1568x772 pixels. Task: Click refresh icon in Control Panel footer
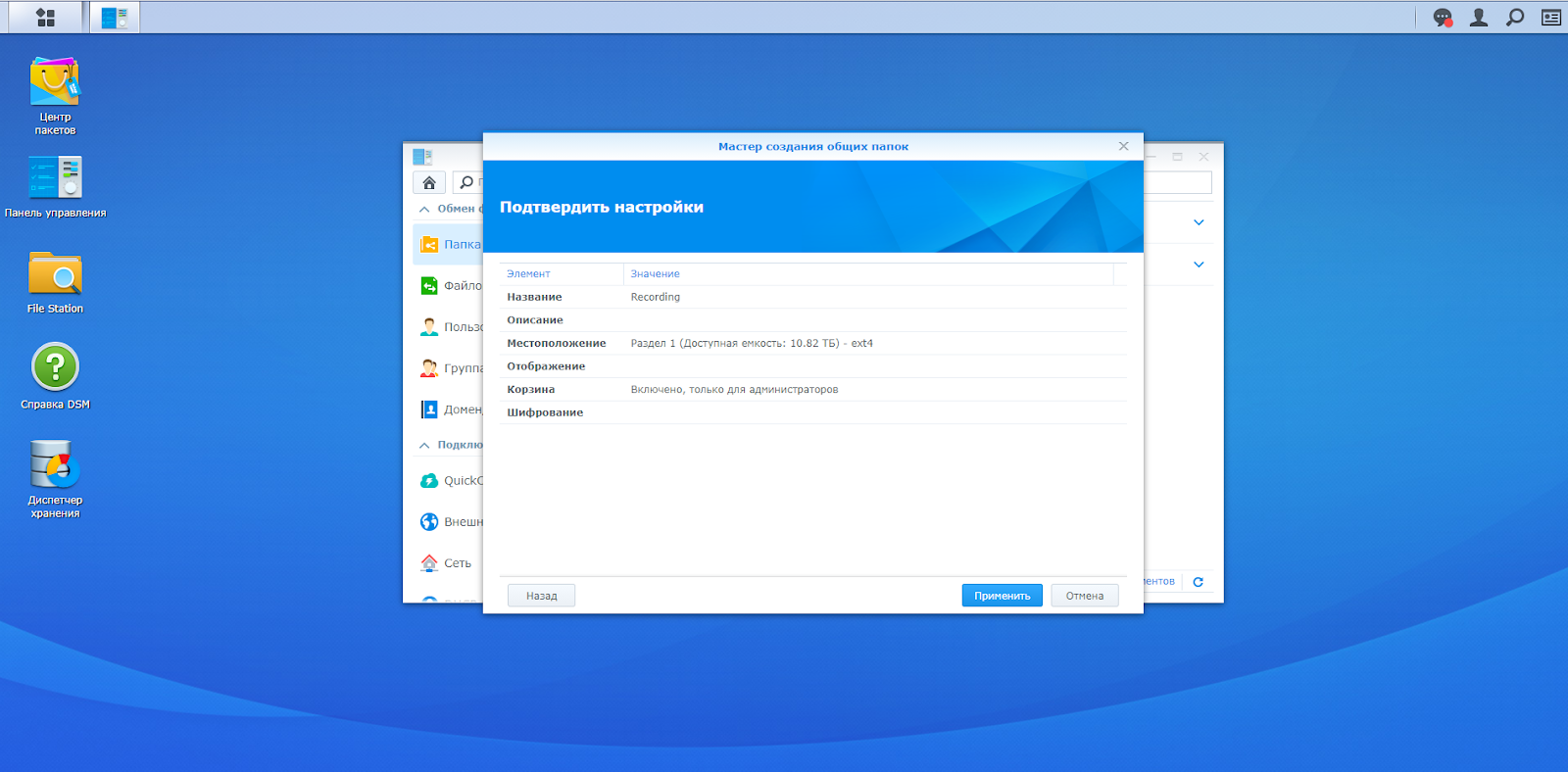pyautogui.click(x=1198, y=582)
